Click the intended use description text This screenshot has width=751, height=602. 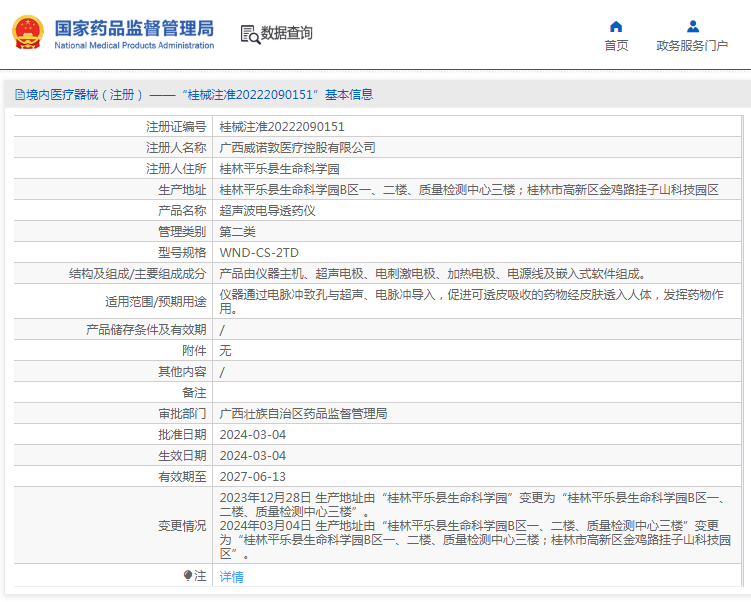pyautogui.click(x=472, y=301)
